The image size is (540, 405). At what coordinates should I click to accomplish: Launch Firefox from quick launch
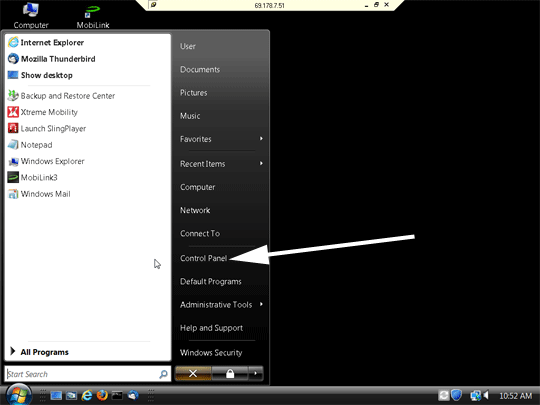102,395
